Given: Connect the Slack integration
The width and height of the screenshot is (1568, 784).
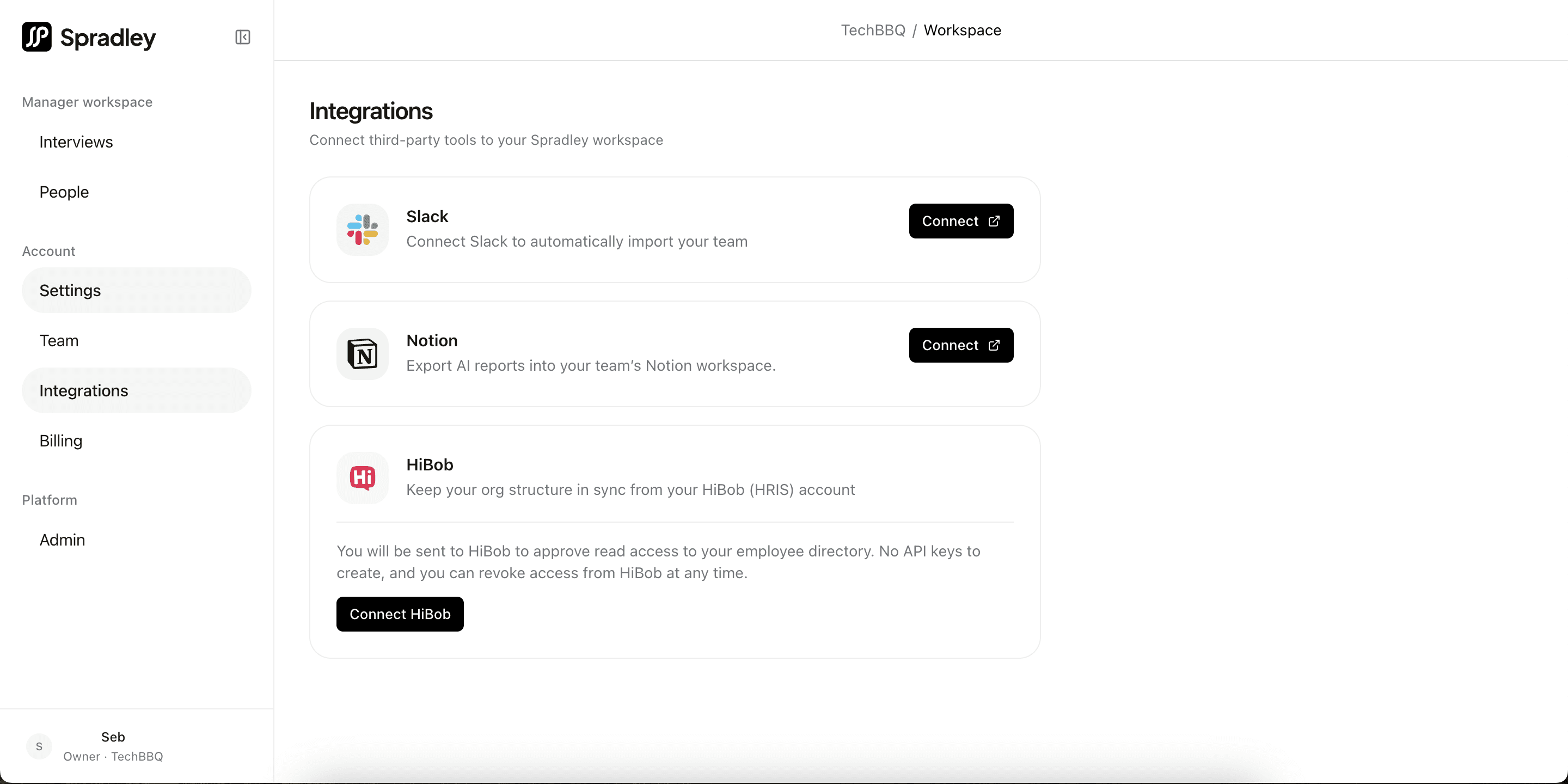Looking at the screenshot, I should click(961, 221).
